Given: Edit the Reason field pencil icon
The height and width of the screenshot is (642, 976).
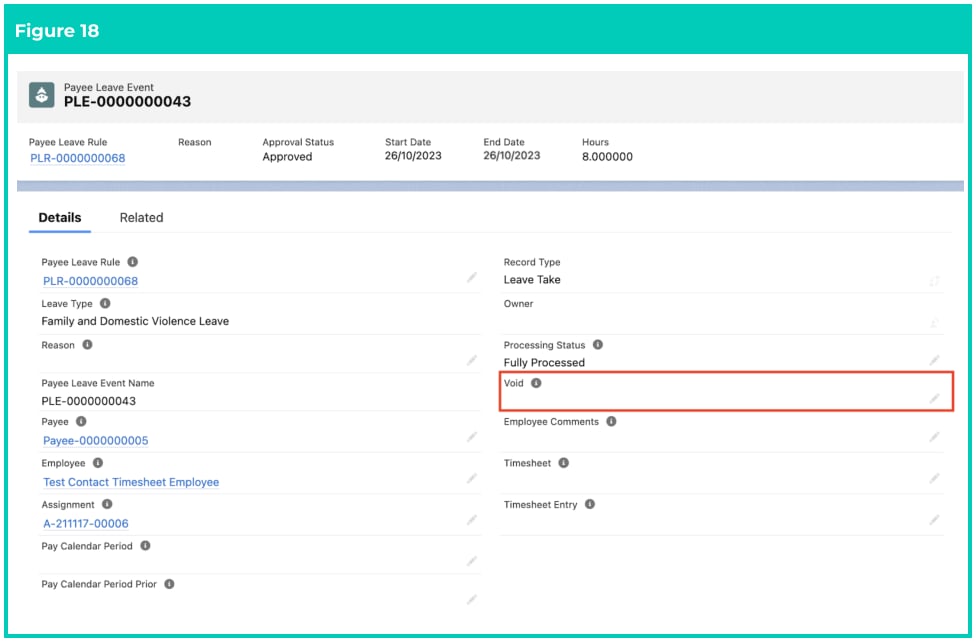Looking at the screenshot, I should 472,360.
